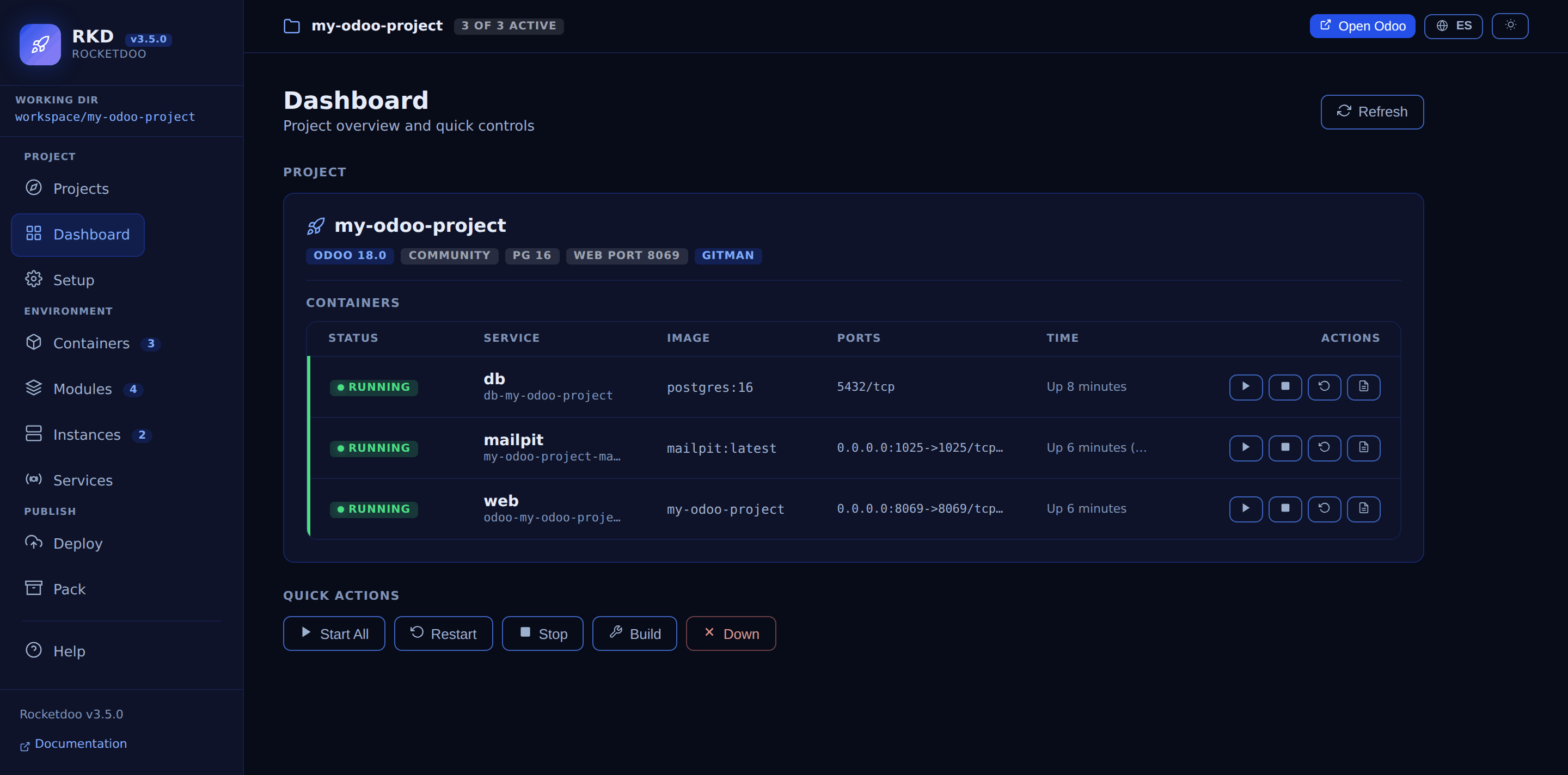
Task: Click the WEB PORT 8069 tag
Action: click(626, 255)
